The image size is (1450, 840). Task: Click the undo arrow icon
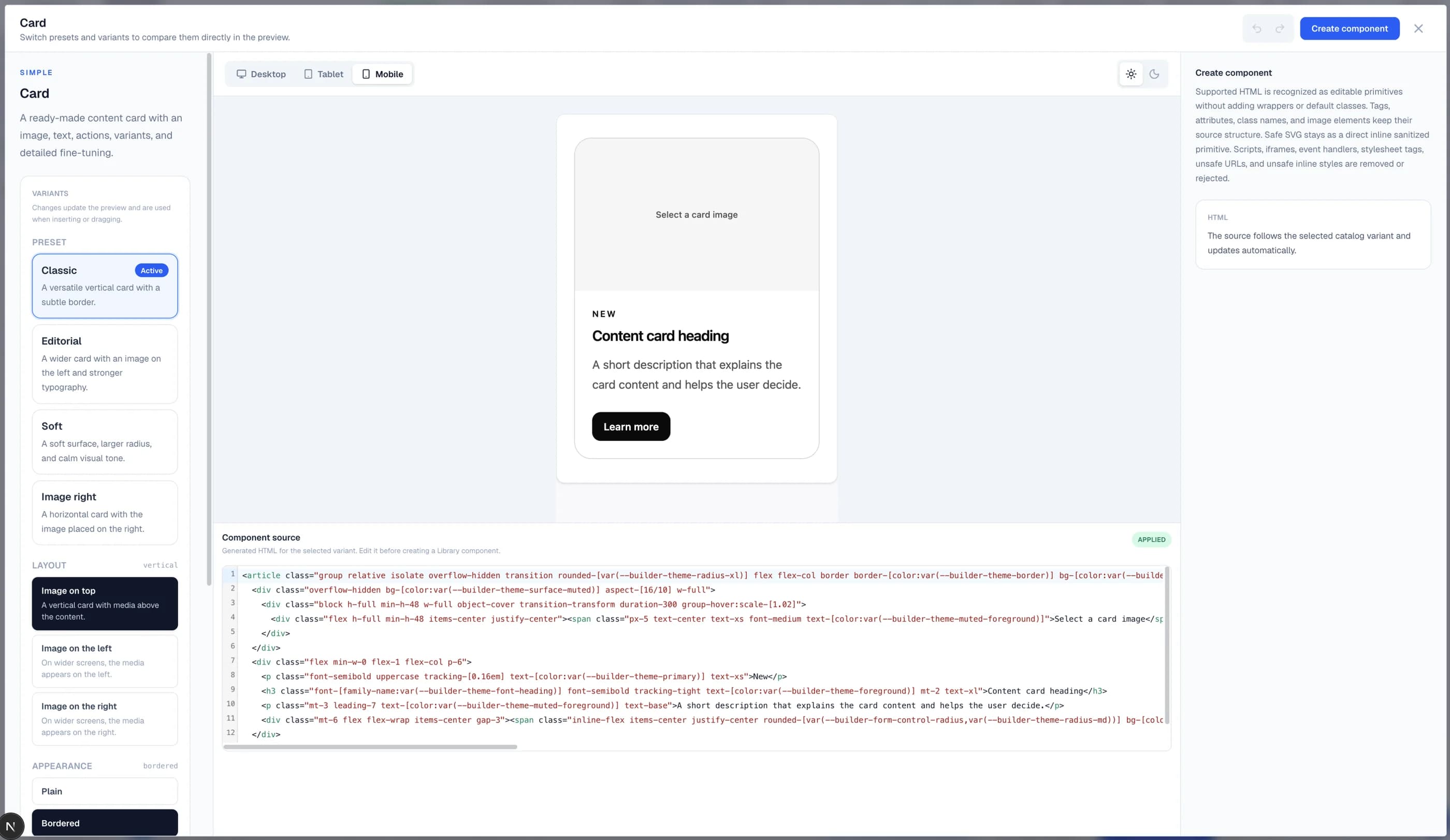point(1257,29)
